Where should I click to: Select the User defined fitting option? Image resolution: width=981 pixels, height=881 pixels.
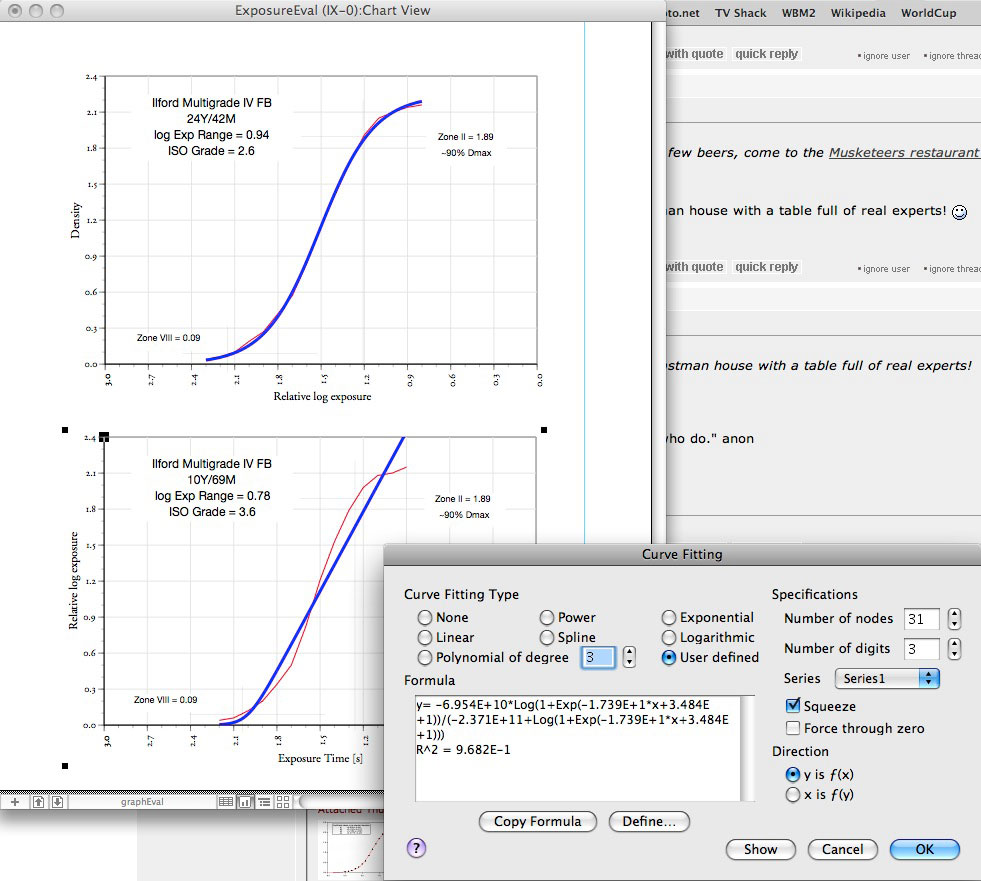(669, 658)
